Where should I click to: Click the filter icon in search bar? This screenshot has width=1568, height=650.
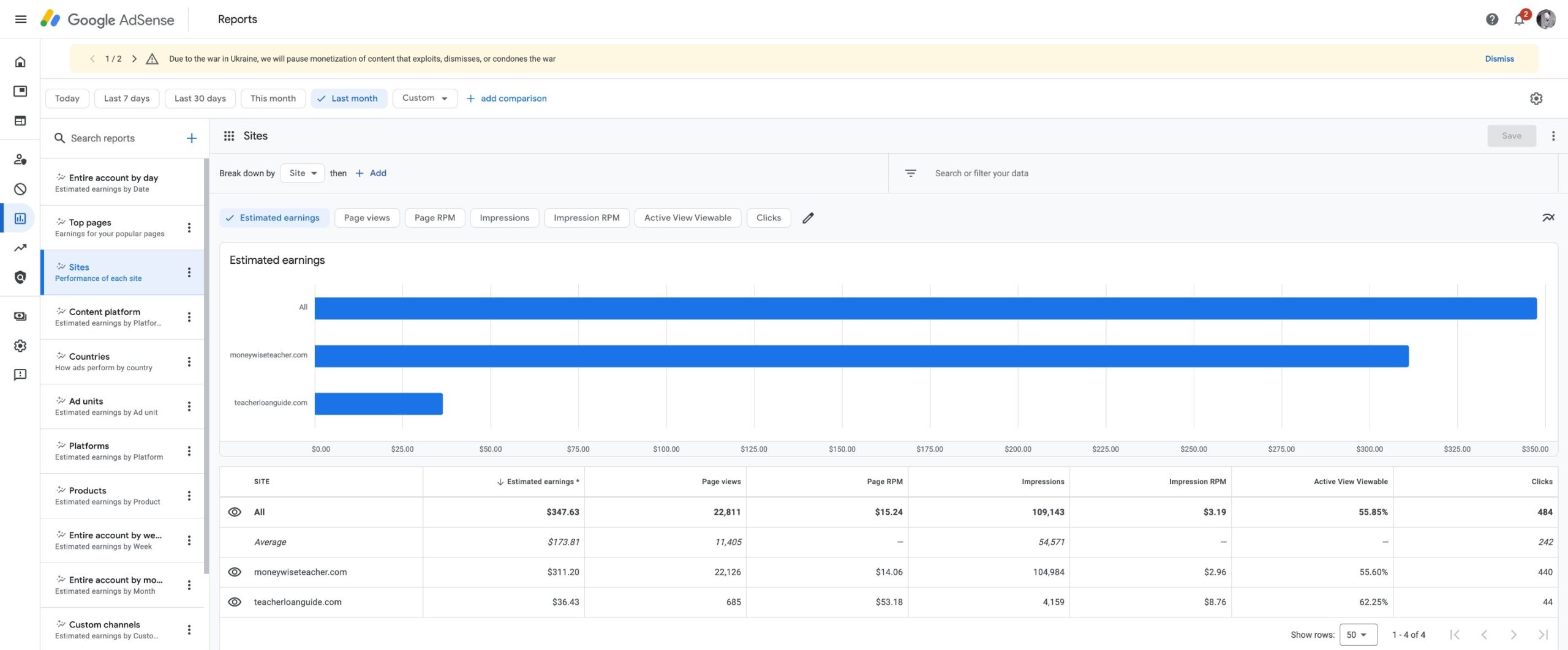(911, 173)
